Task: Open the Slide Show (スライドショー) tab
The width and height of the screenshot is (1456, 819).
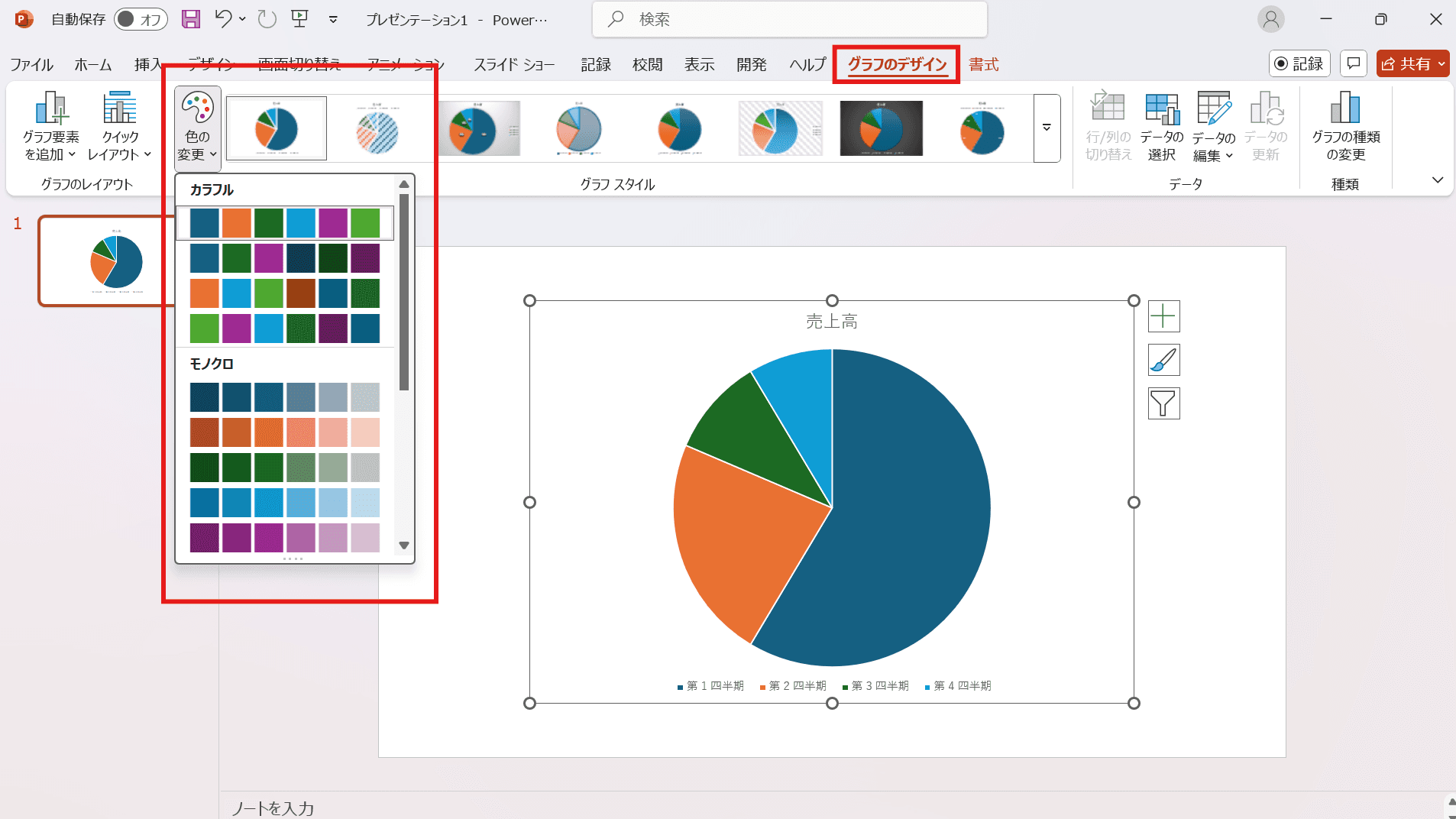Action: pos(514,65)
